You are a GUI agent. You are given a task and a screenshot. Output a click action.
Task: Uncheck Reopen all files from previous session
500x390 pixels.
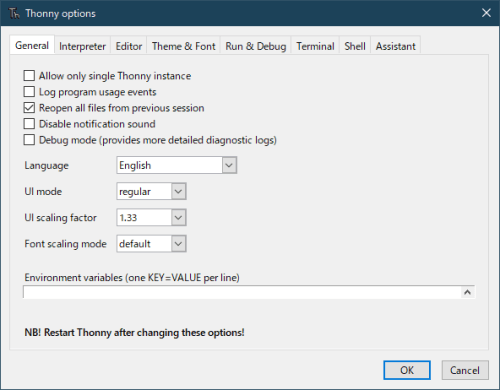tap(29, 108)
